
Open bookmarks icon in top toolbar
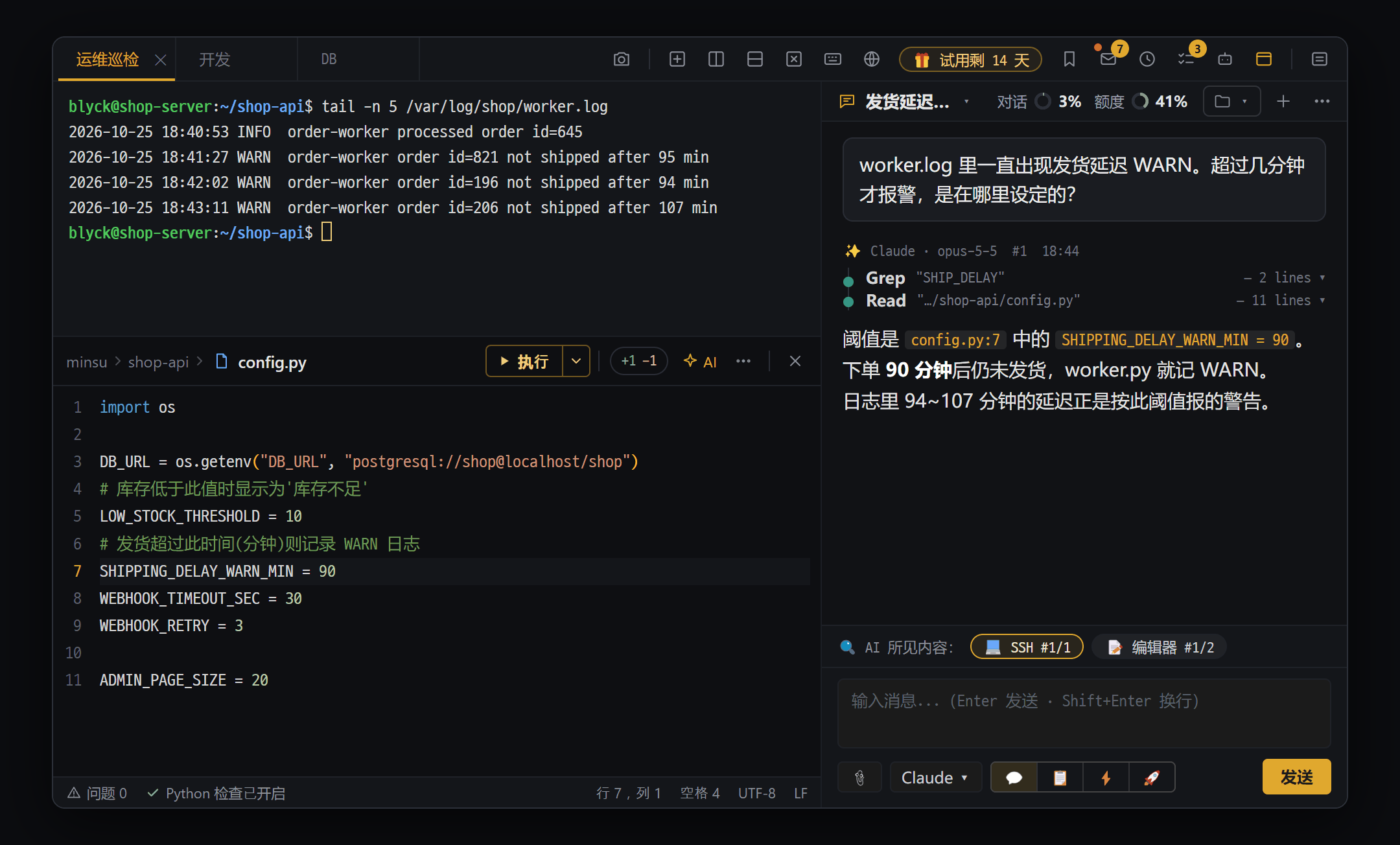point(1069,60)
